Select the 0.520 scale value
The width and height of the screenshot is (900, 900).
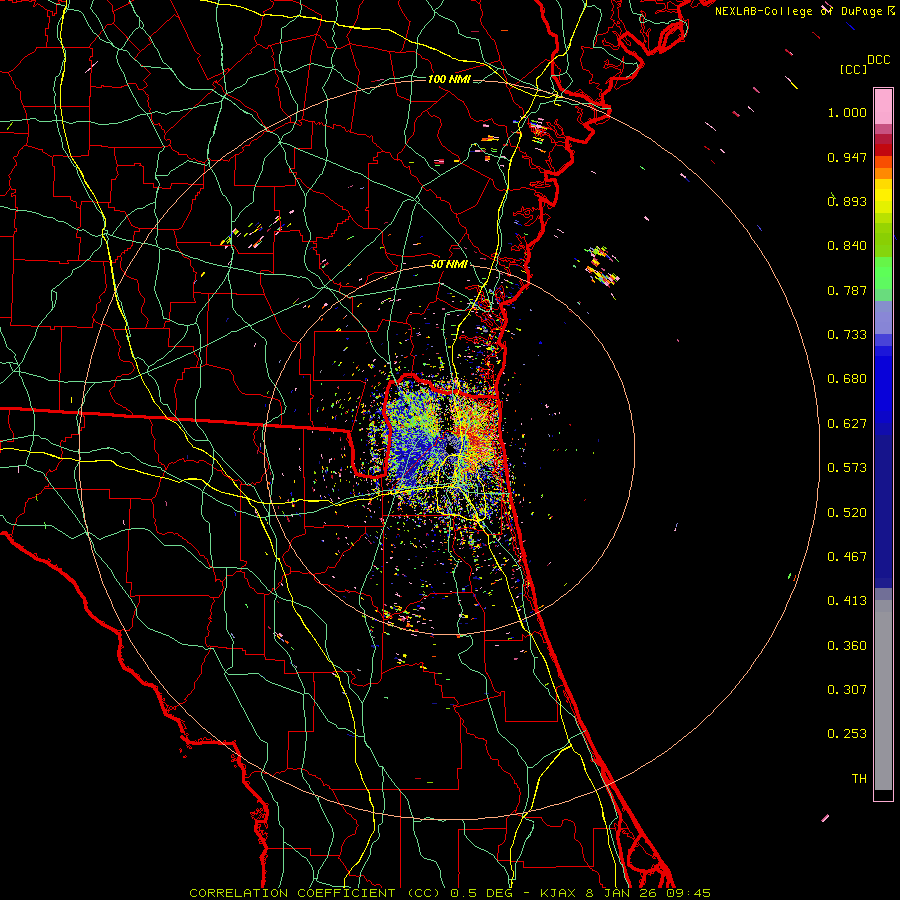[x=847, y=513]
